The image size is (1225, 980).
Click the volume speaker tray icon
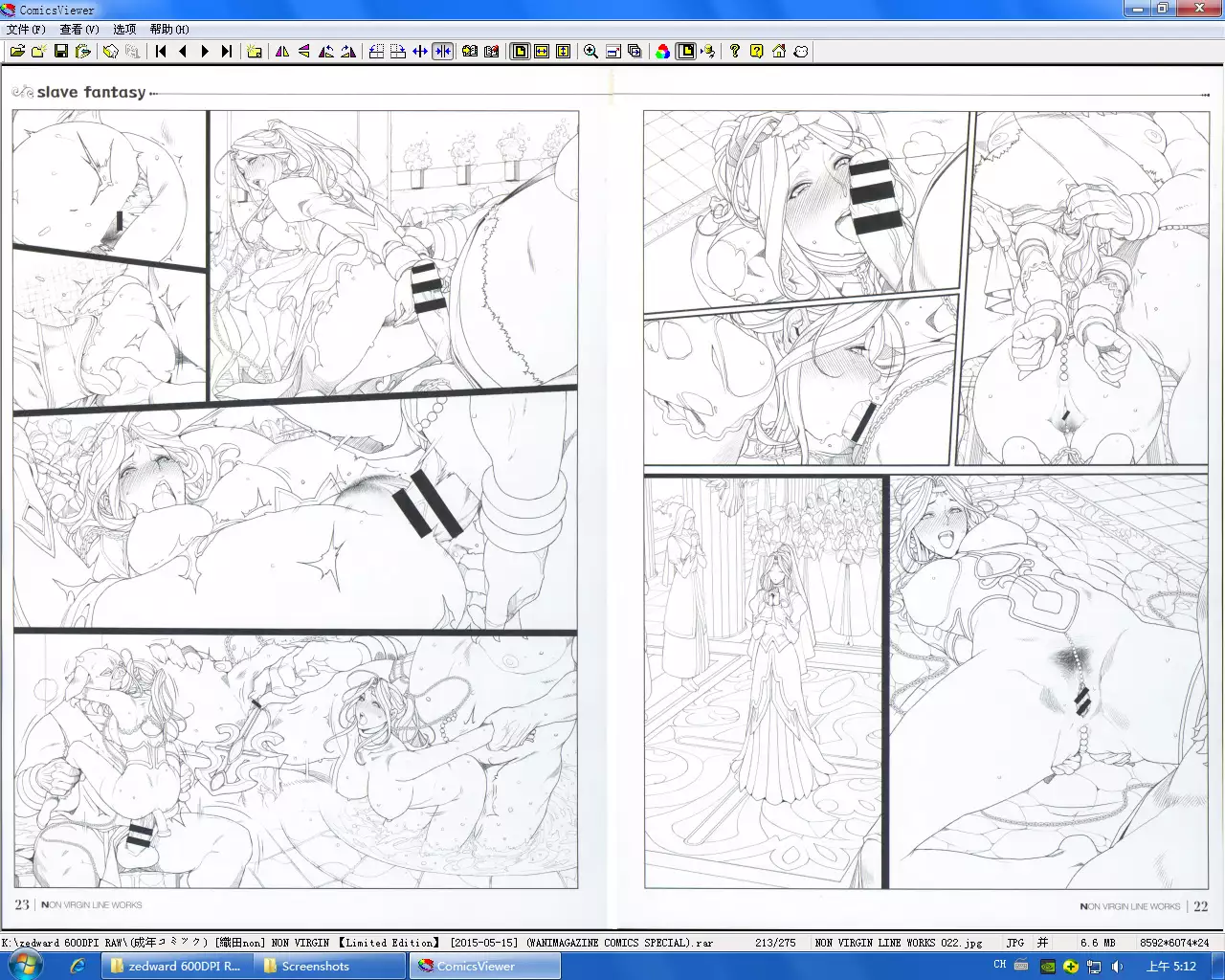pyautogui.click(x=1117, y=967)
